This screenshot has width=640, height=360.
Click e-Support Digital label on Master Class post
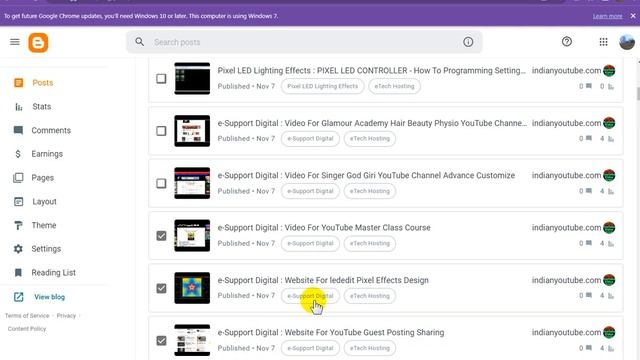(310, 243)
